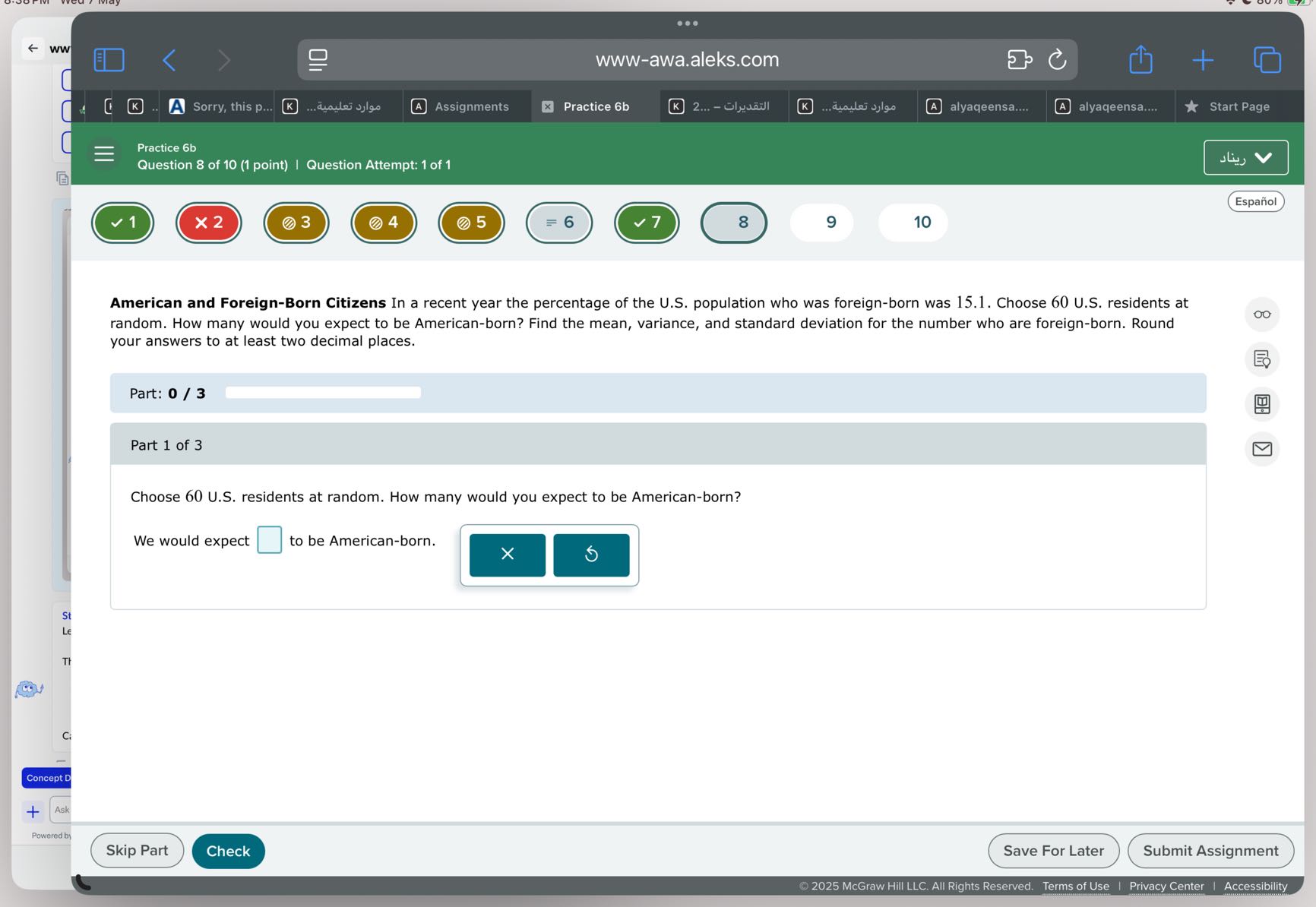
Task: Click the American-born answer input box
Action: (270, 540)
